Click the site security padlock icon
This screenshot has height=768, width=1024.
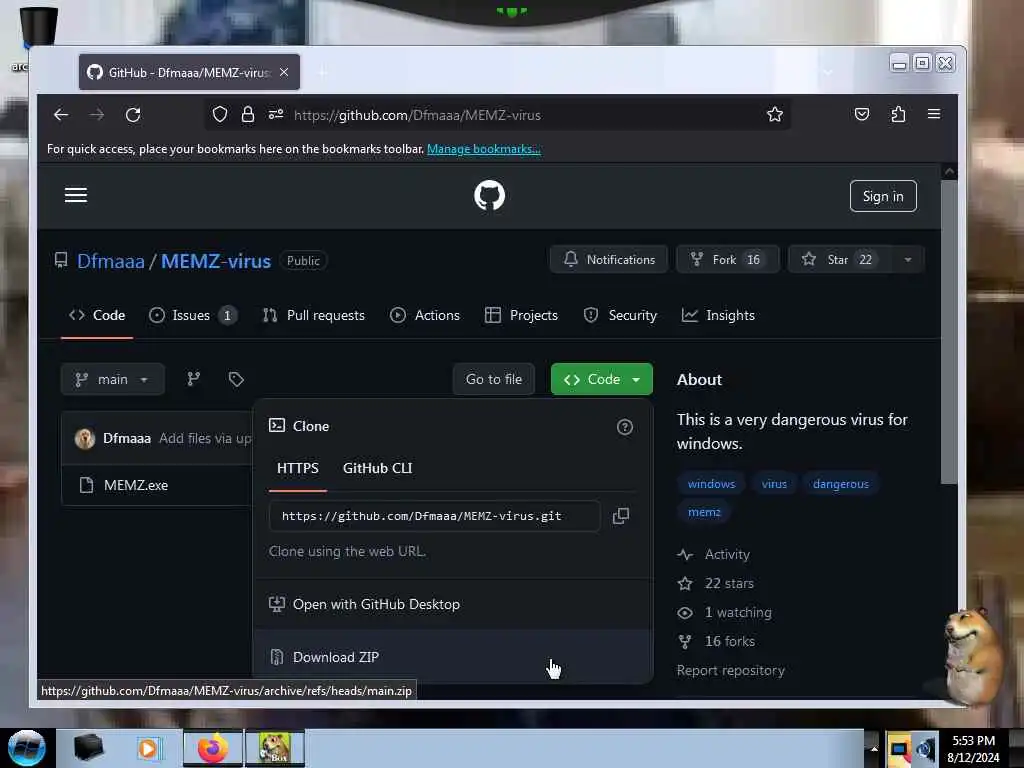(x=248, y=114)
